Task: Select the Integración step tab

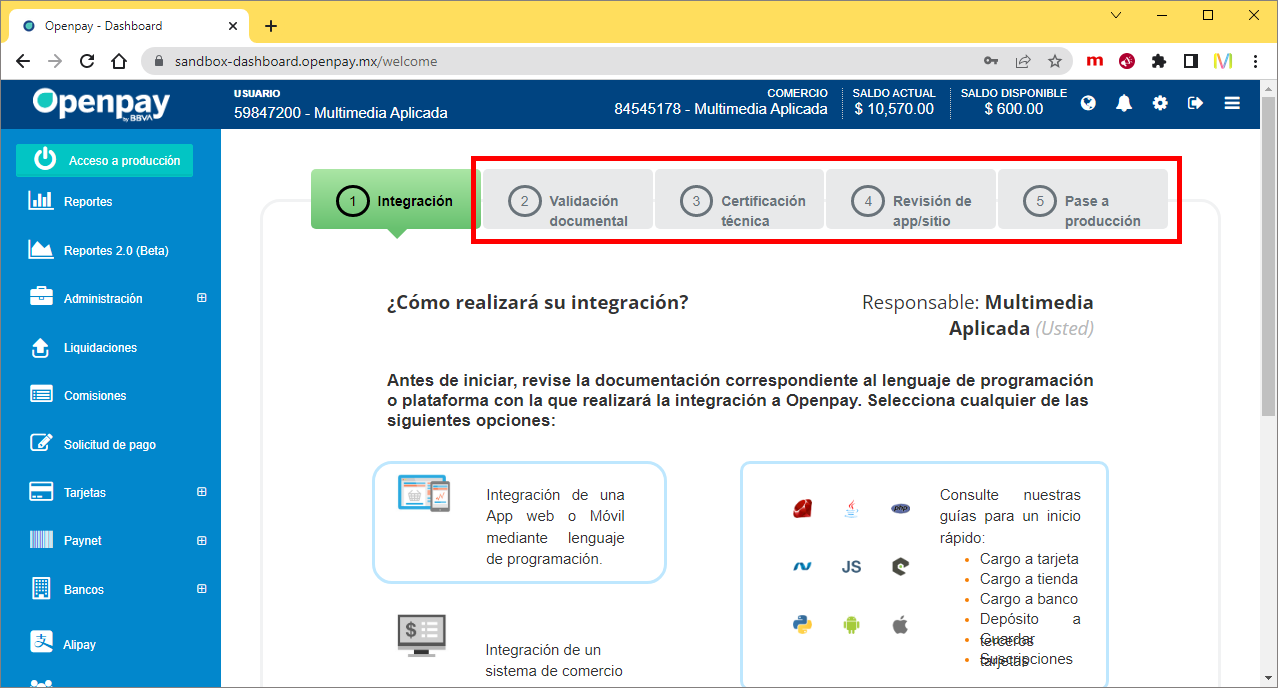Action: pyautogui.click(x=396, y=200)
